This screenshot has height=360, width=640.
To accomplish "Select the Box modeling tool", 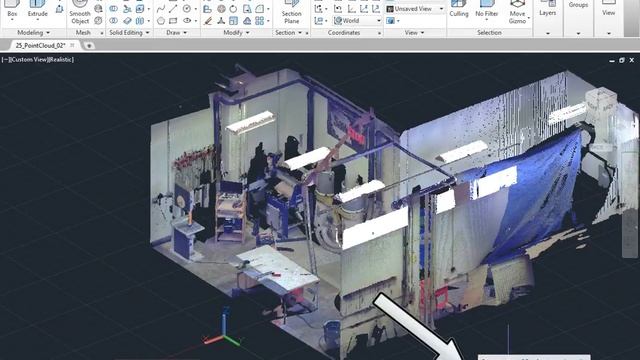I will click(x=12, y=9).
